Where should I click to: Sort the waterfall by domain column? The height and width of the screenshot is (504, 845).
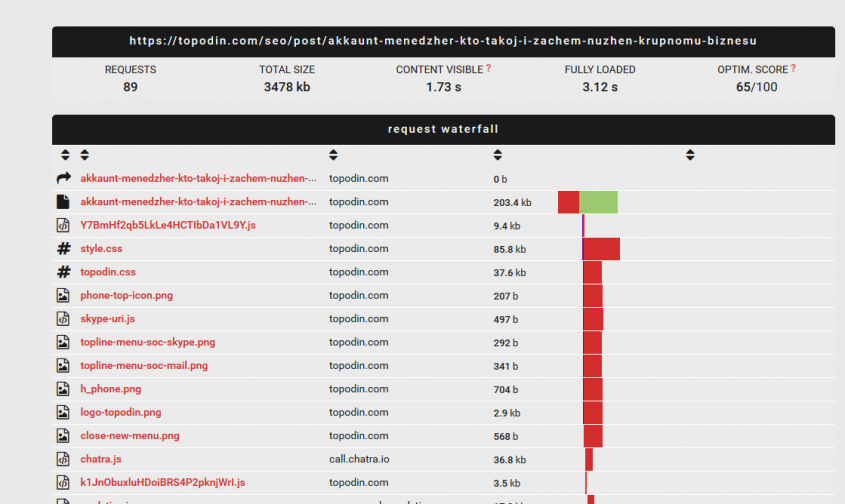pyautogui.click(x=333, y=155)
